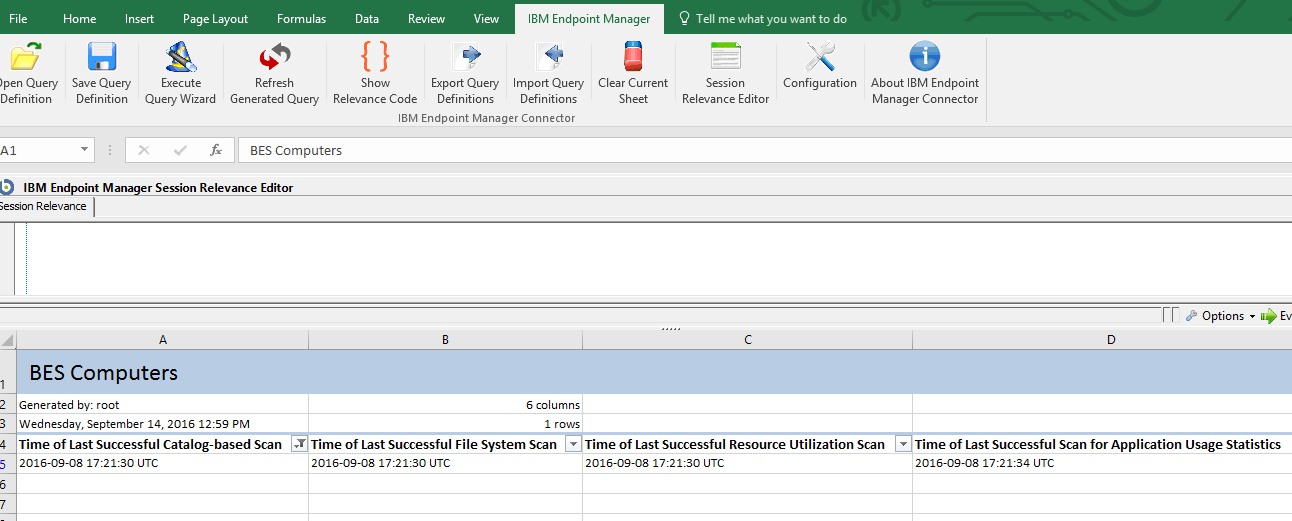
Task: Open the Formulas ribbon tab
Action: tap(301, 19)
